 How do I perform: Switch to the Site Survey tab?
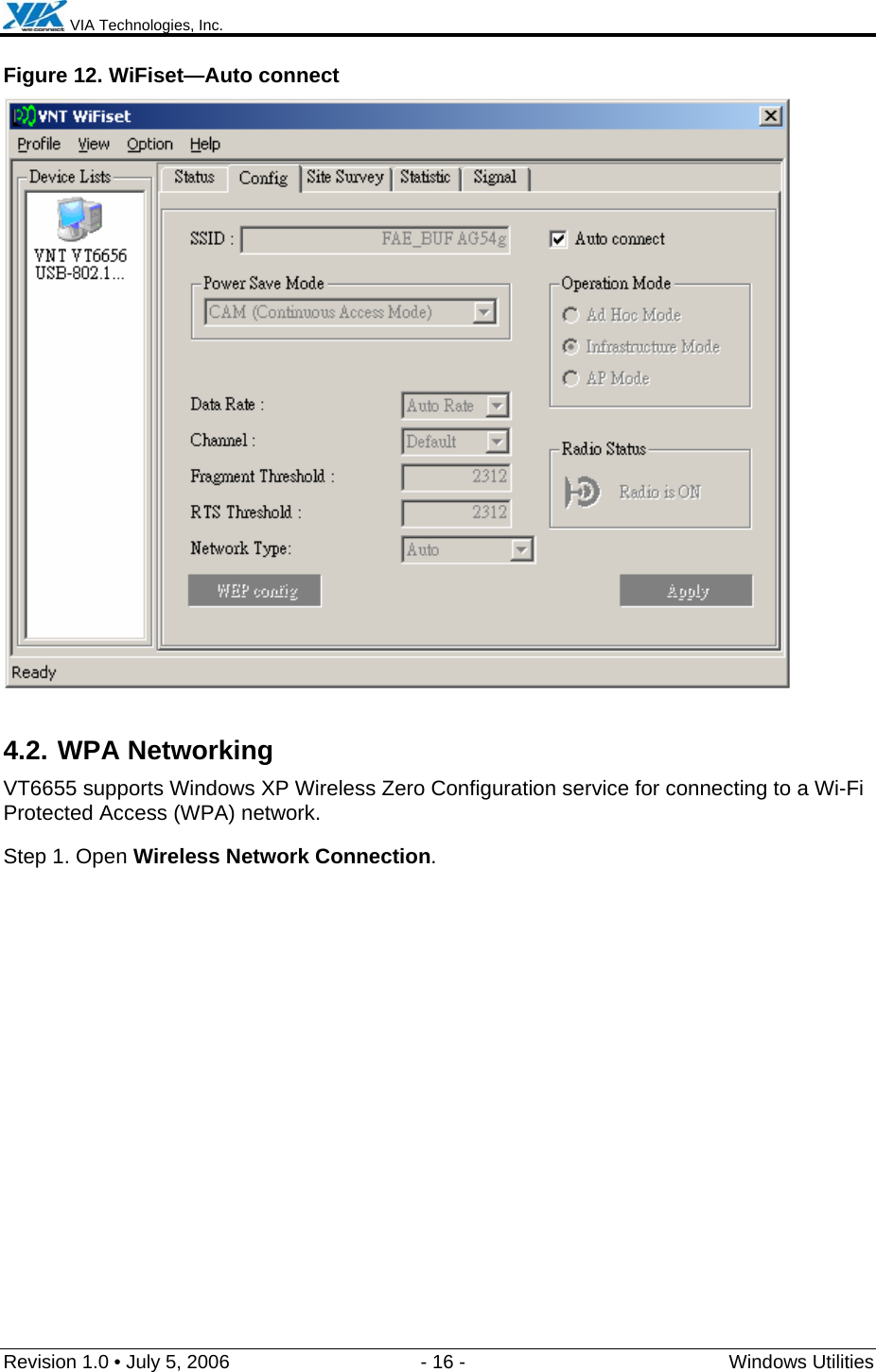click(x=345, y=177)
